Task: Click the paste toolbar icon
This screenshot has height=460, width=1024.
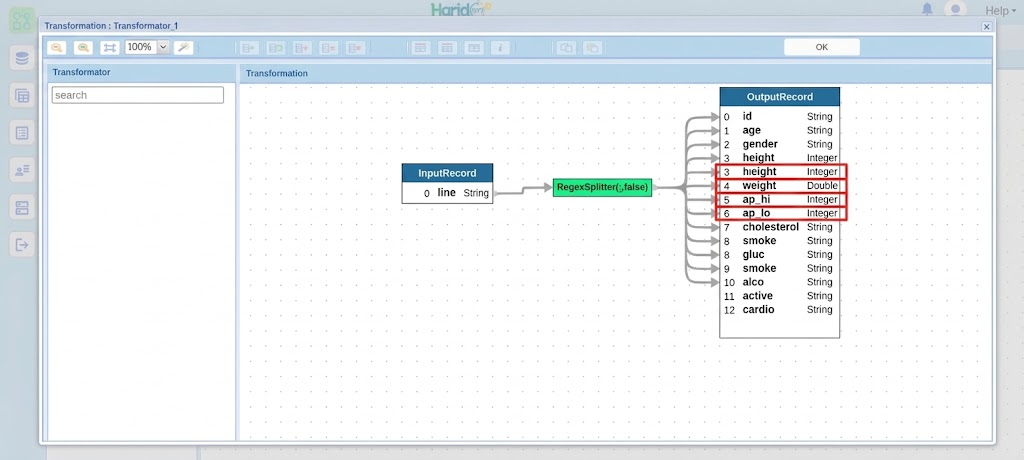Action: click(x=592, y=48)
